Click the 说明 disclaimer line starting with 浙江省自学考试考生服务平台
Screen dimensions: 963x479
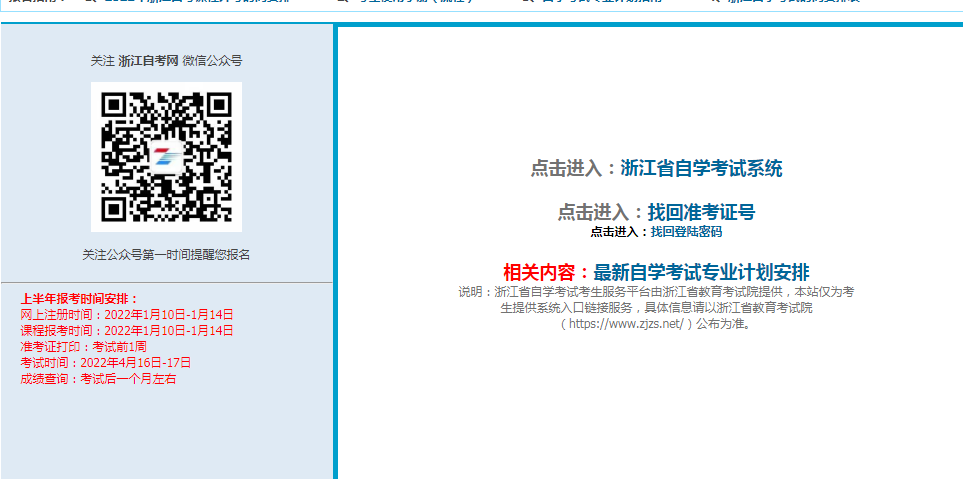click(x=656, y=292)
